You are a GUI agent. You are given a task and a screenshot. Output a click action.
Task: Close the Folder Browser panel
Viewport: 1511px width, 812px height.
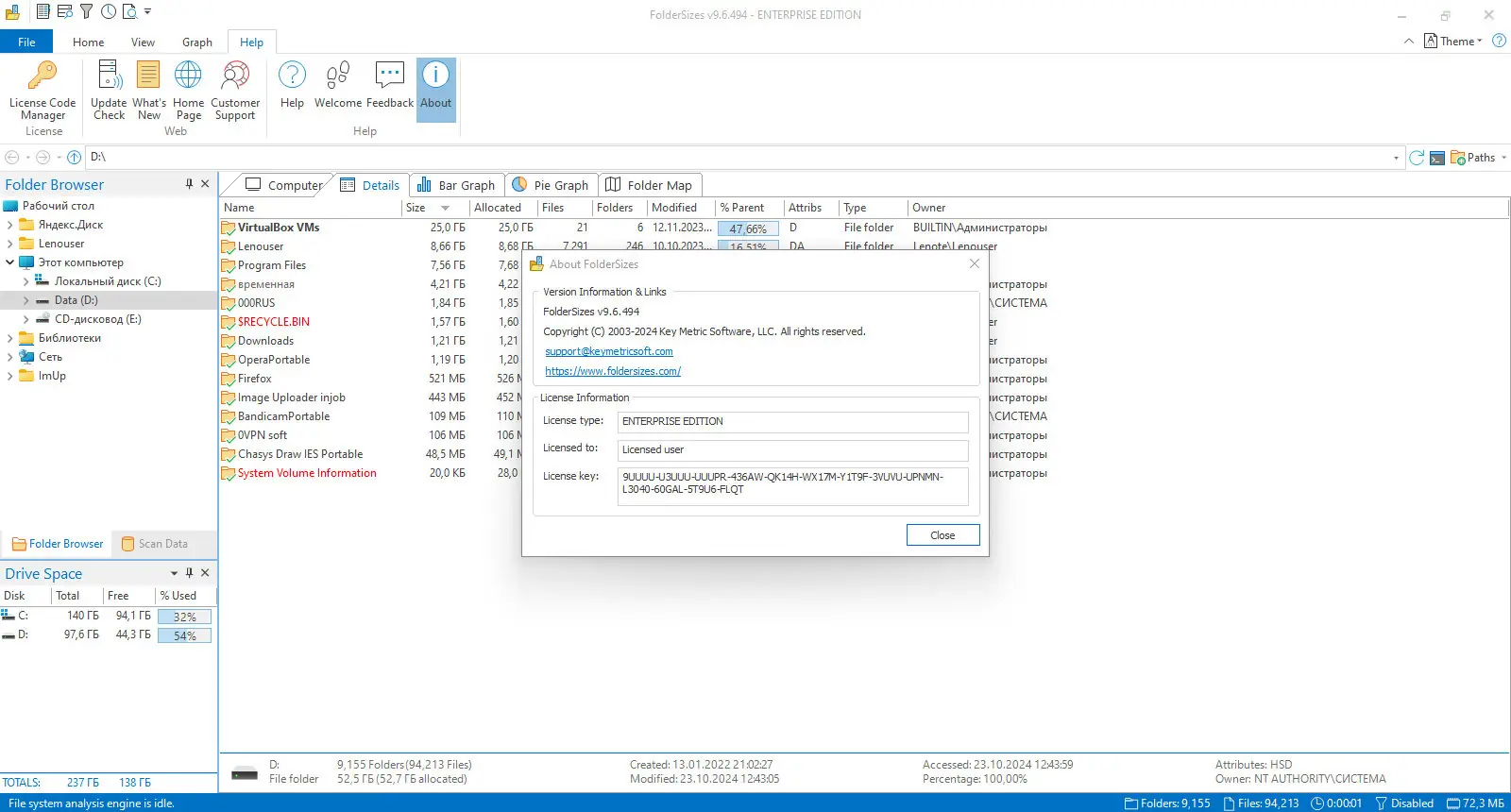(205, 184)
